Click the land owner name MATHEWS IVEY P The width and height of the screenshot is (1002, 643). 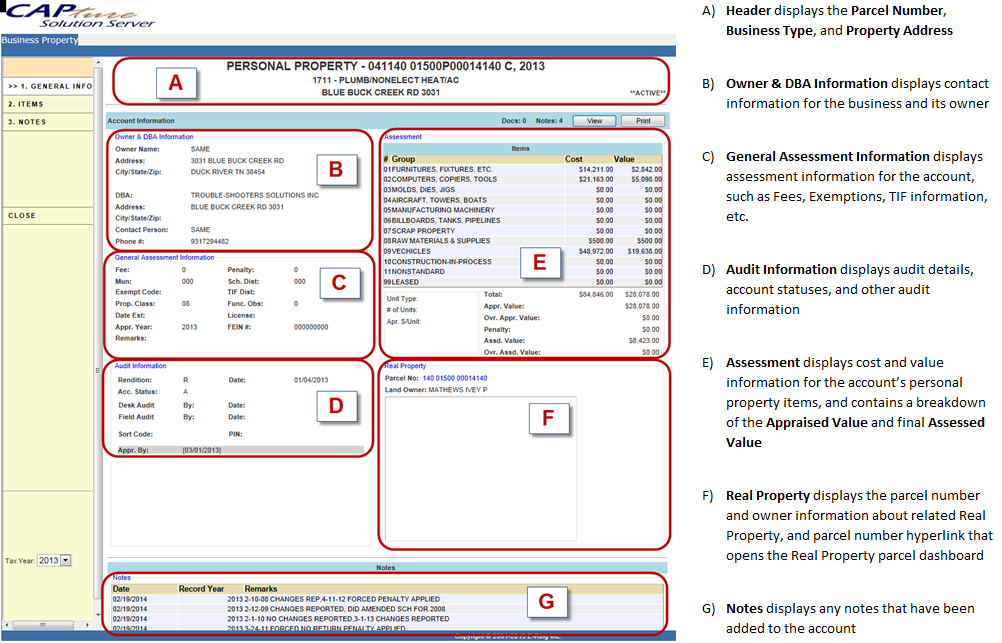(458, 390)
